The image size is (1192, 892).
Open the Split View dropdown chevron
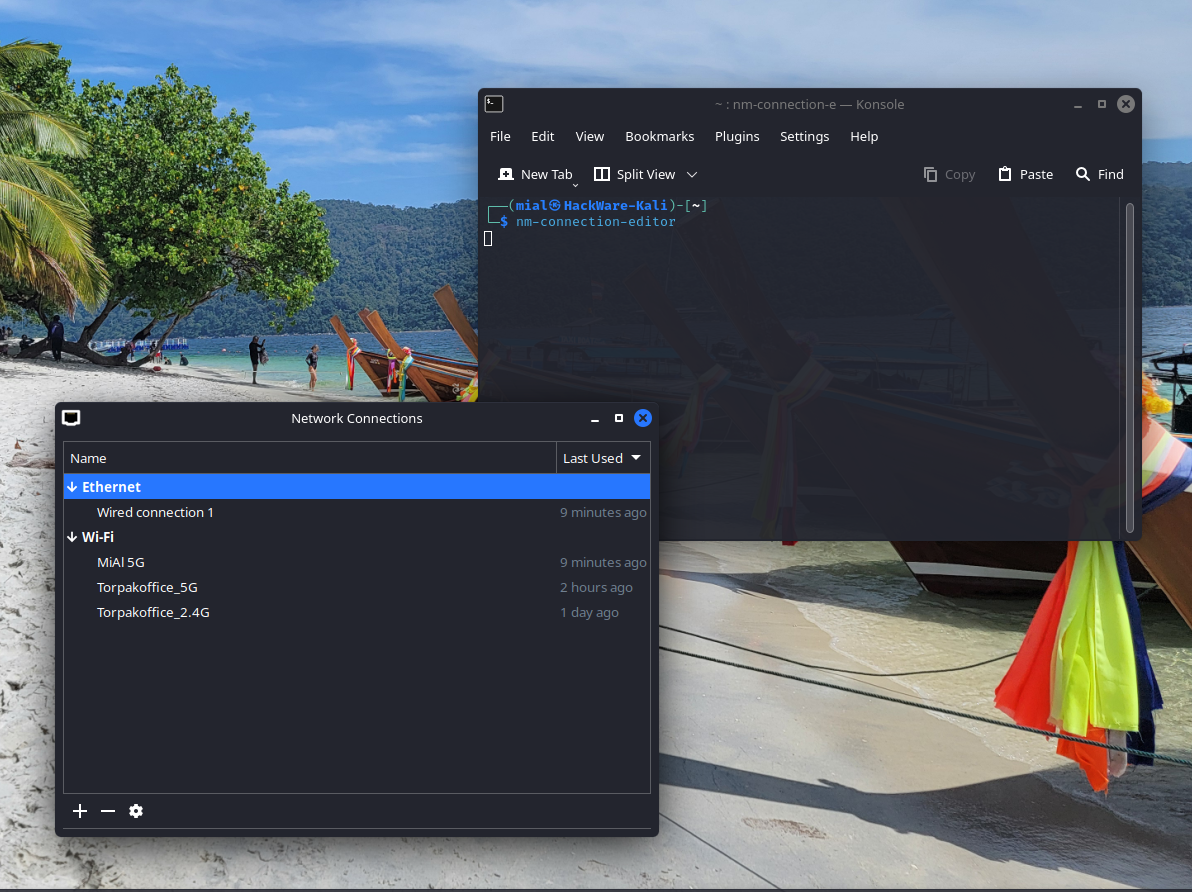coord(692,174)
